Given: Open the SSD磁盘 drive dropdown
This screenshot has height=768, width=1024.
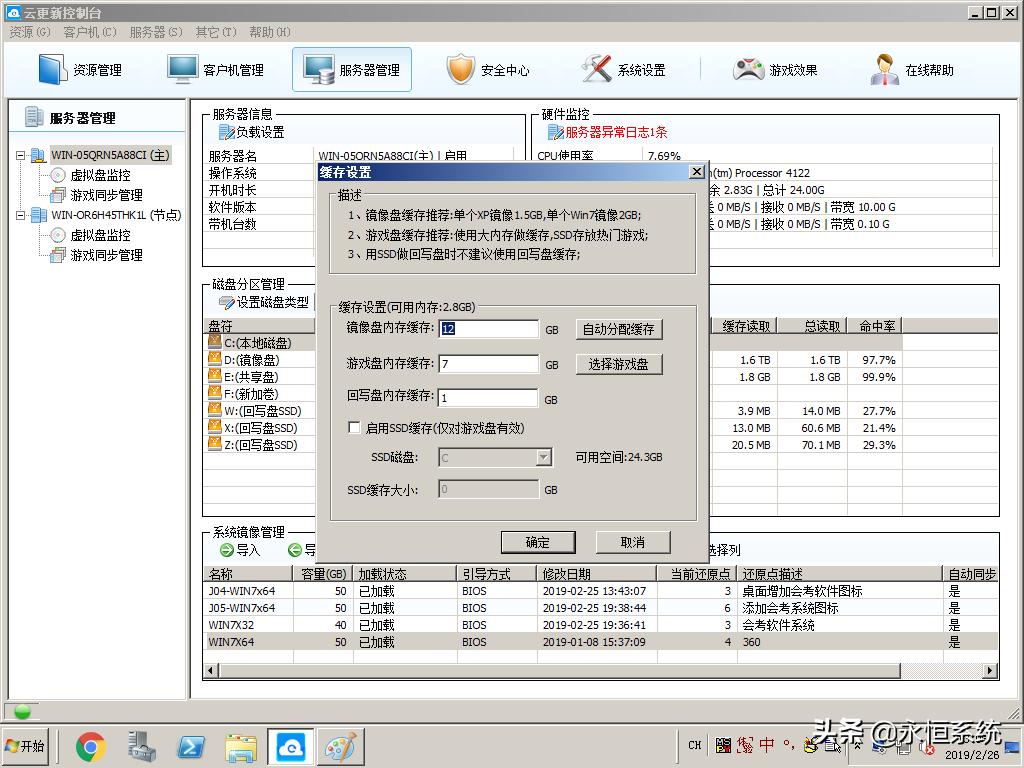Looking at the screenshot, I should pyautogui.click(x=544, y=456).
